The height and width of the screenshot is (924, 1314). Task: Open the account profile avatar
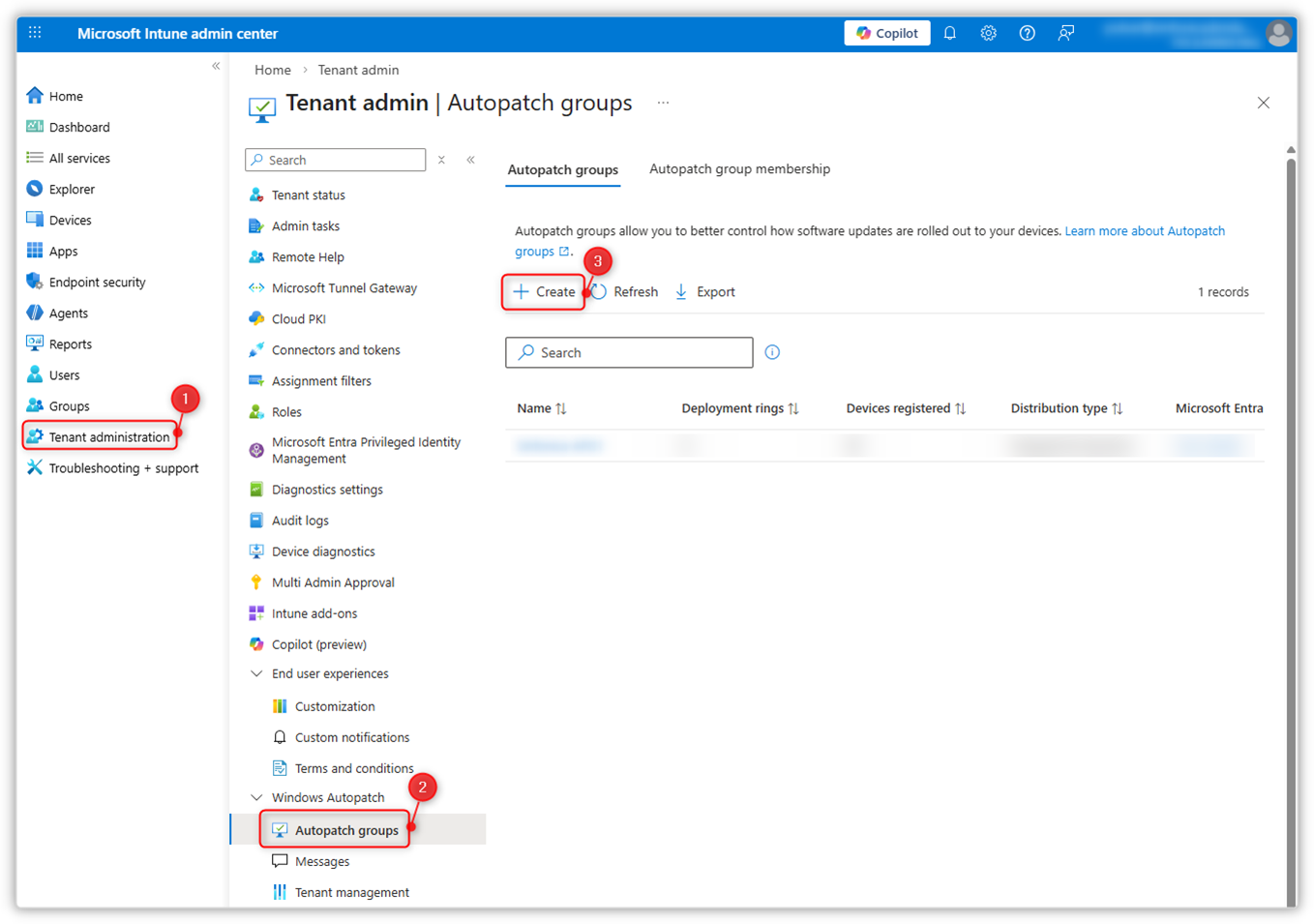1279,34
